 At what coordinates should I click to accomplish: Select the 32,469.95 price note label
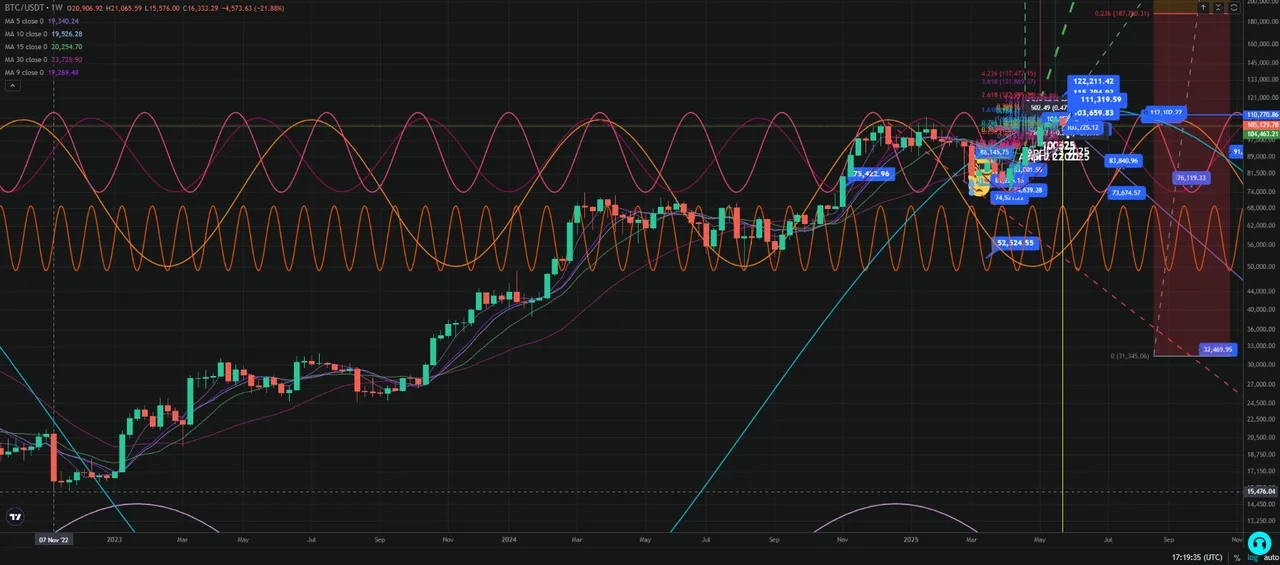pyautogui.click(x=1217, y=349)
